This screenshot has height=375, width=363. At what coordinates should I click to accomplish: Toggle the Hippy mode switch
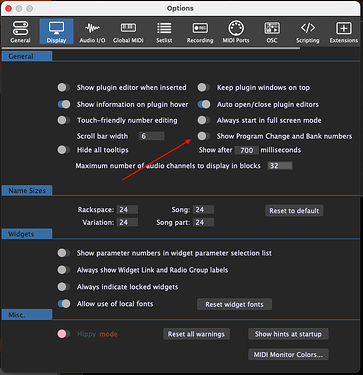(63, 334)
